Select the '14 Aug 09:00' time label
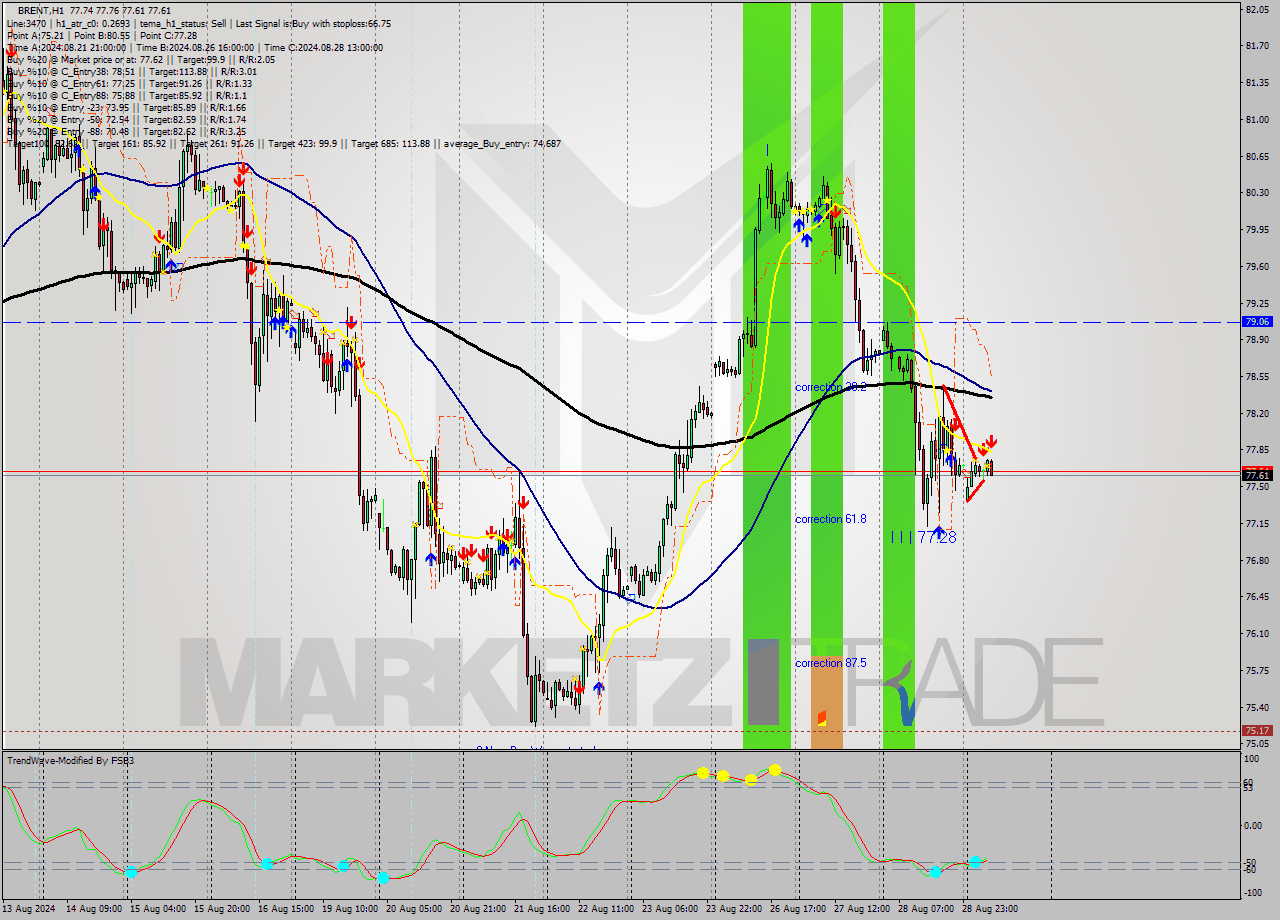 pos(94,909)
